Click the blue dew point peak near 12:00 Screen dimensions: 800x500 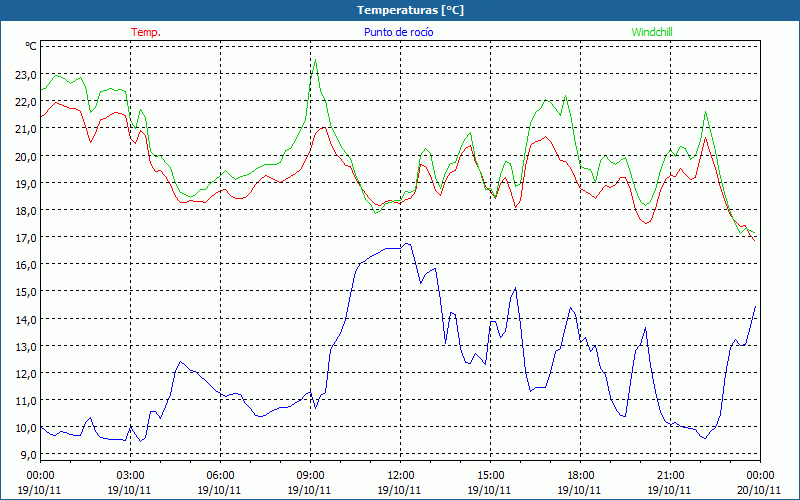(x=408, y=244)
